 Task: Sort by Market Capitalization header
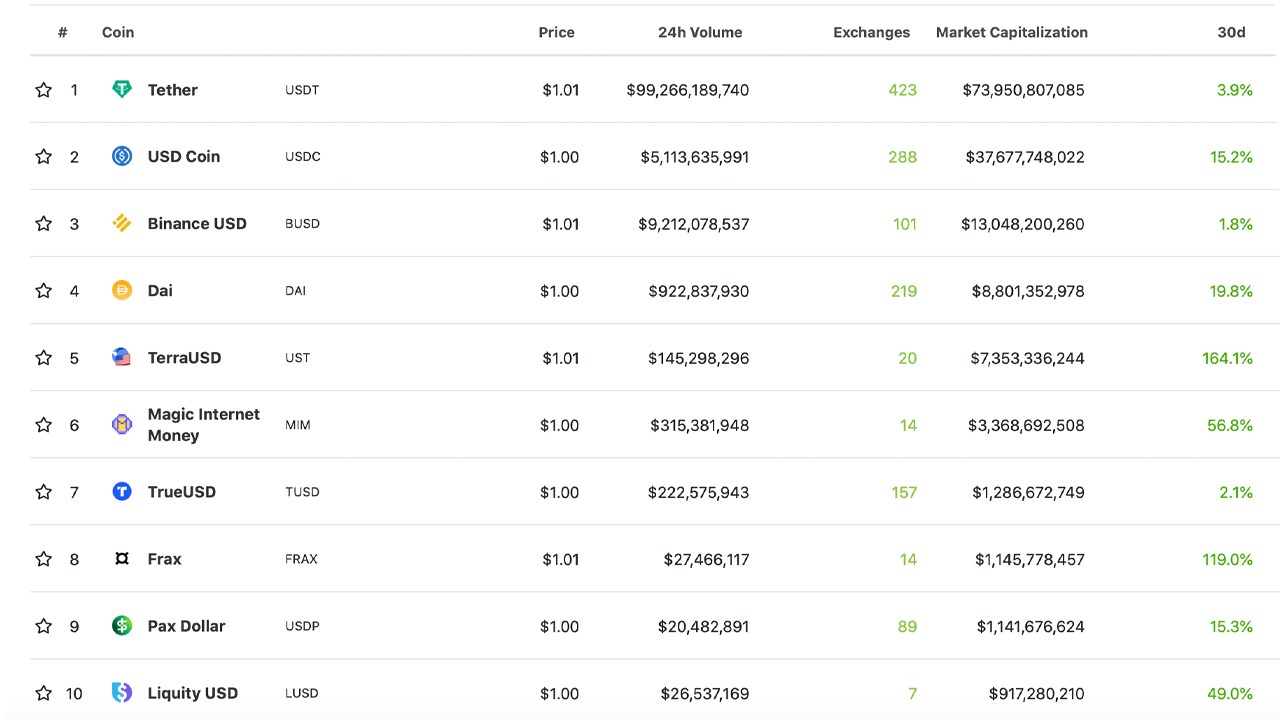(x=1012, y=32)
